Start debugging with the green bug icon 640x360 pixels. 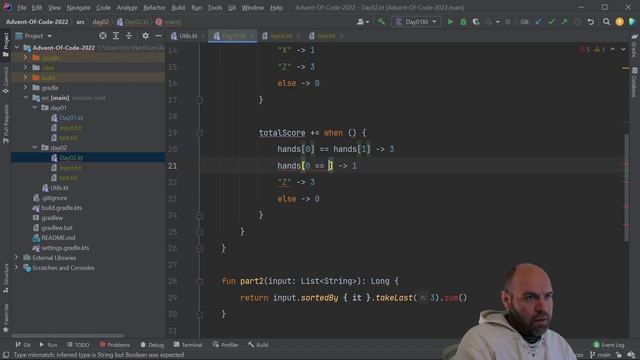coord(463,22)
